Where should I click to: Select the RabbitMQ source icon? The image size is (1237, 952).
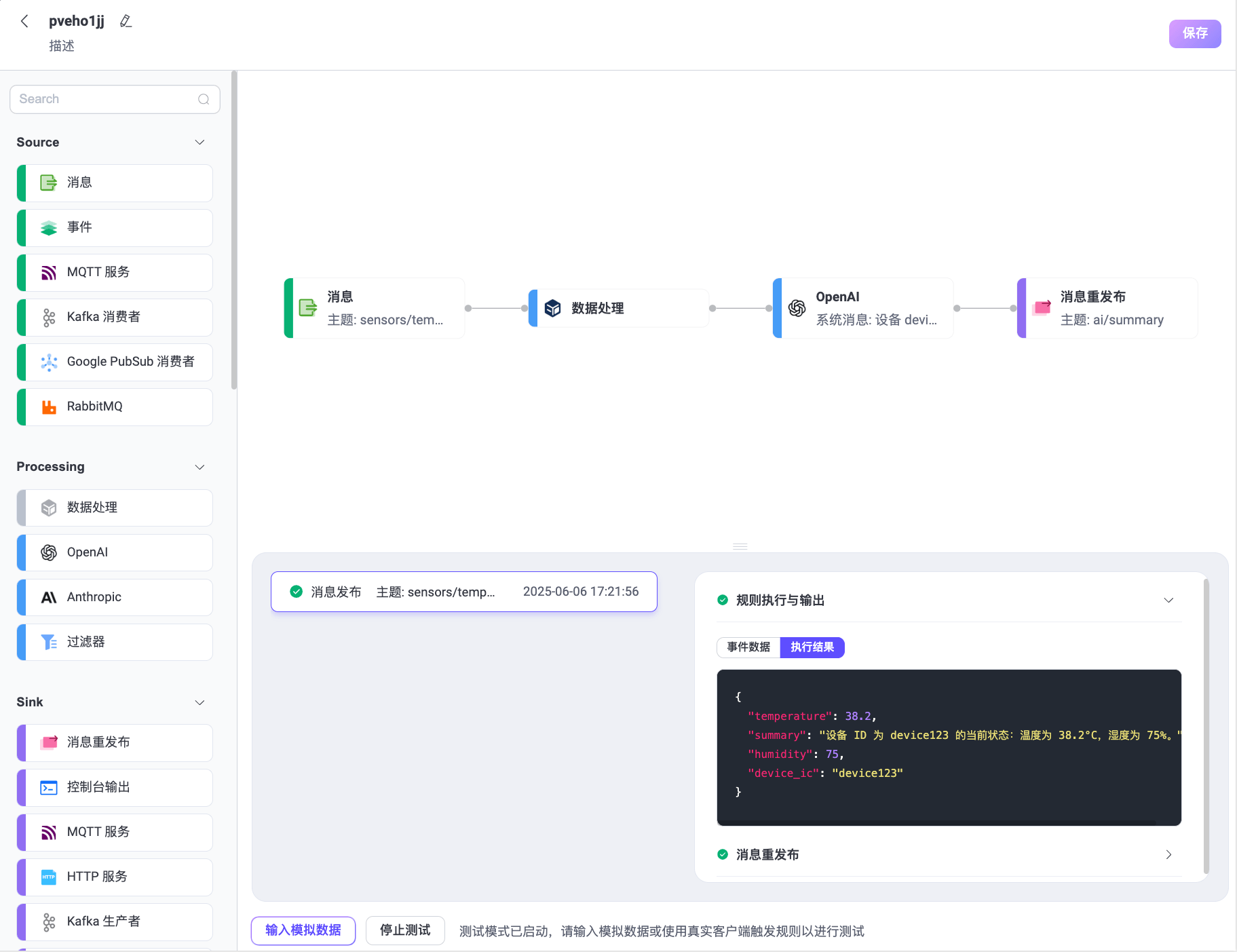48,406
